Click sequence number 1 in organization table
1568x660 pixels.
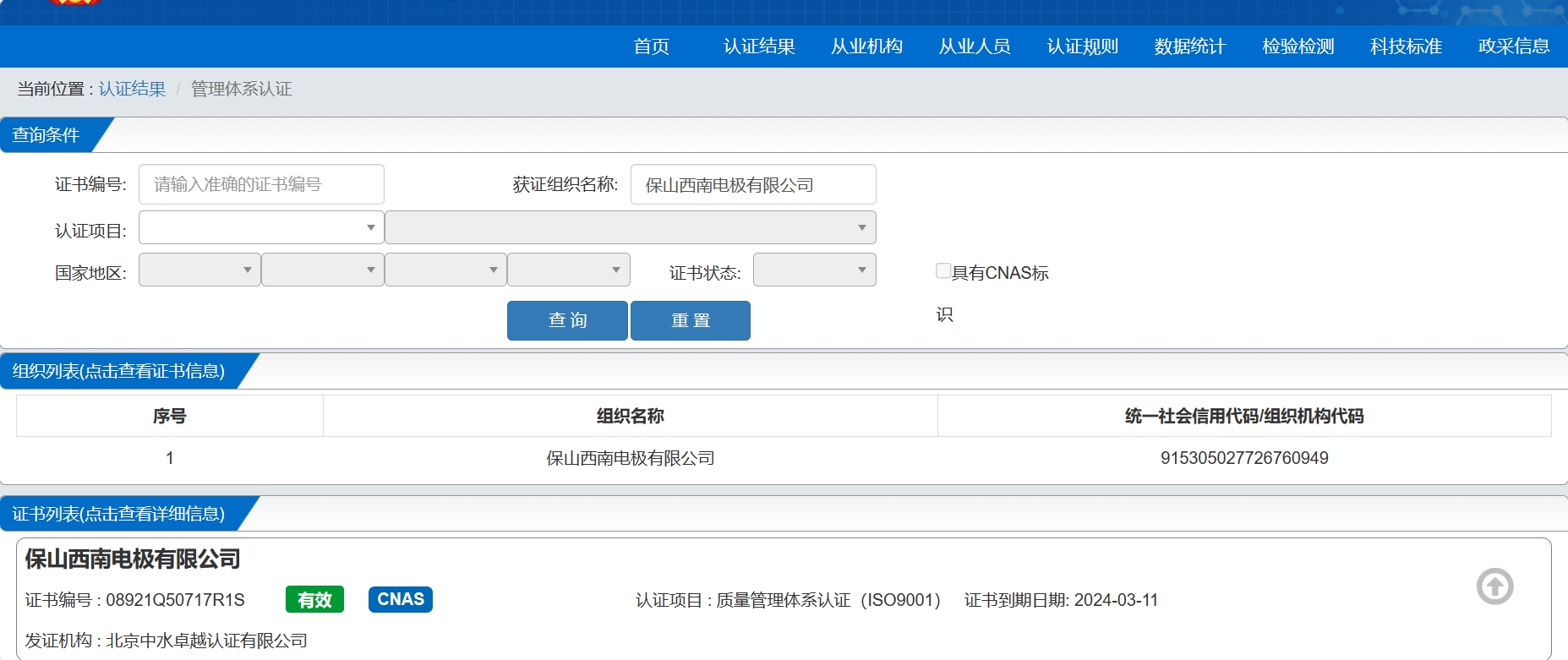pyautogui.click(x=170, y=458)
